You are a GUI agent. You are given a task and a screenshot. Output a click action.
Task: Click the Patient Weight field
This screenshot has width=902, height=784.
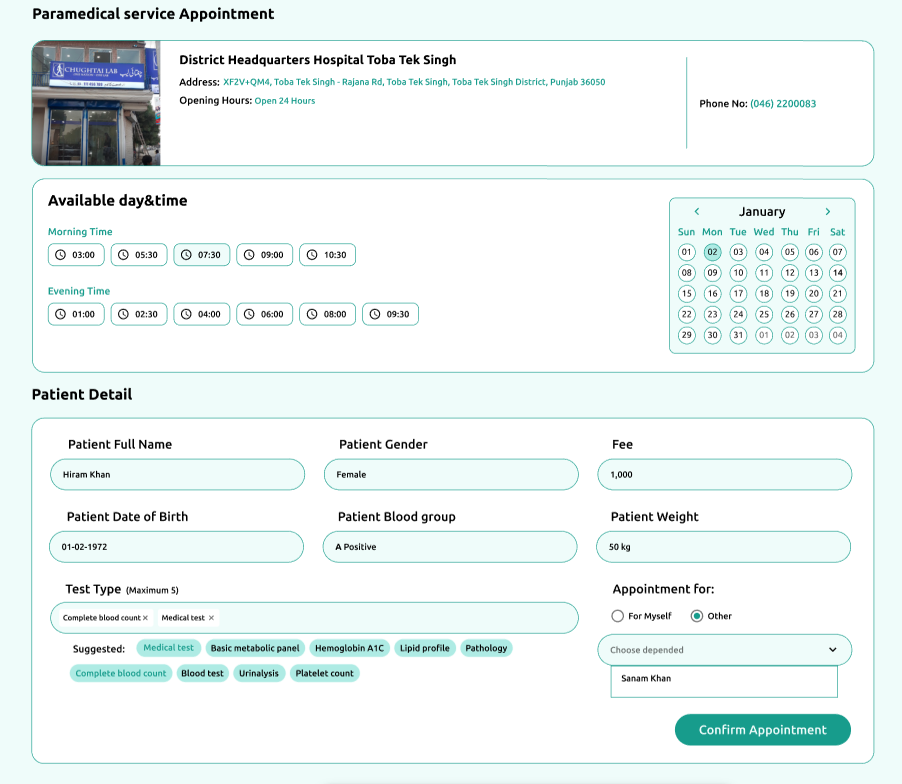click(x=723, y=547)
